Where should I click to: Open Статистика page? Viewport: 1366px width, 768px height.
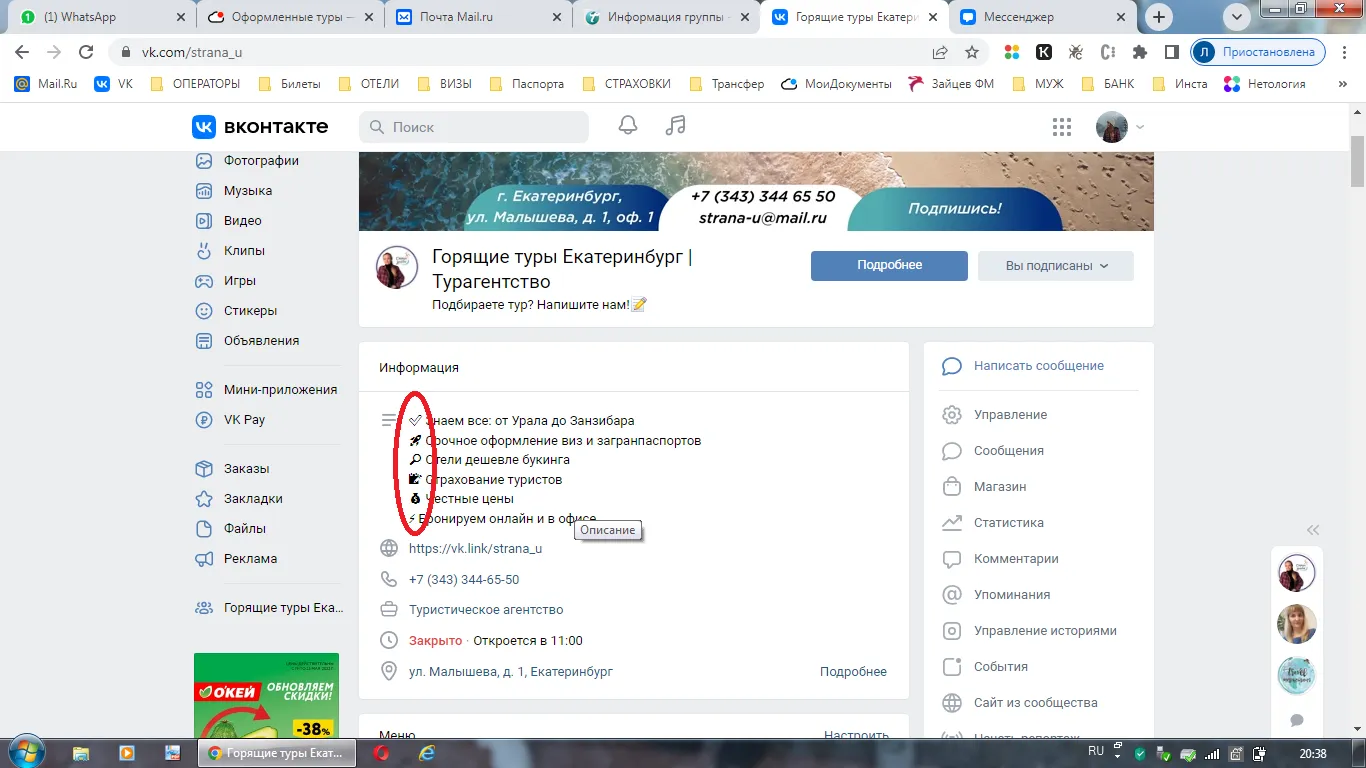coord(993,523)
